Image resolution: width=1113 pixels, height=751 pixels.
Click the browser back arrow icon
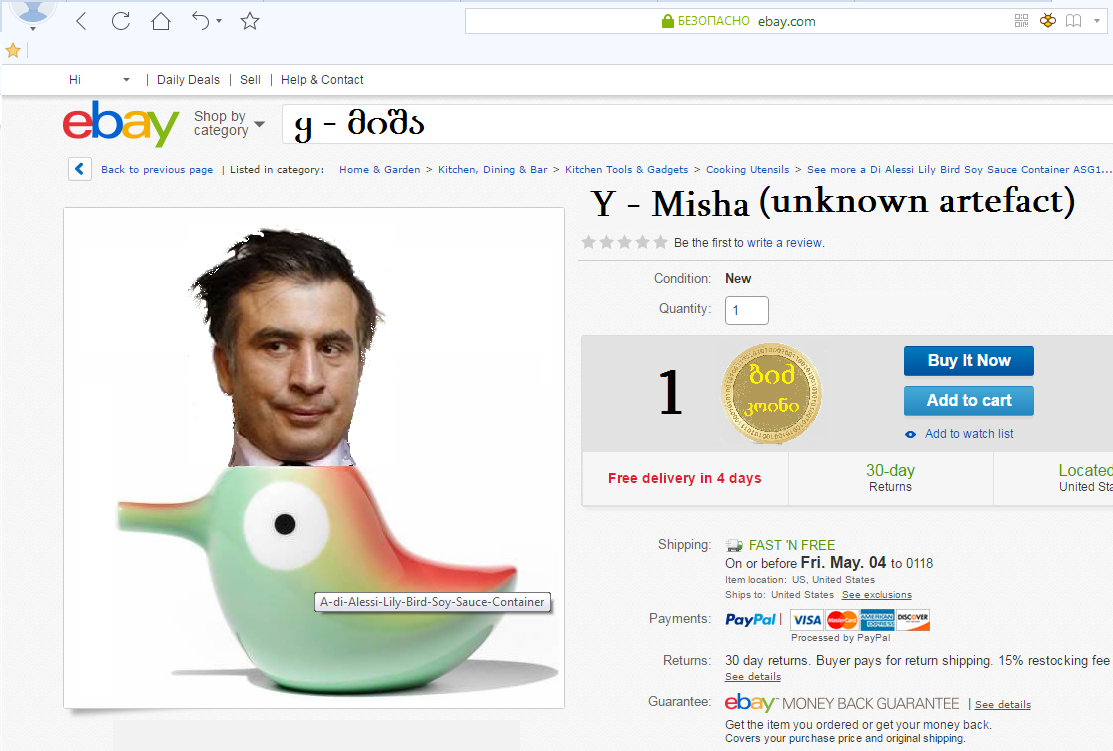click(82, 21)
